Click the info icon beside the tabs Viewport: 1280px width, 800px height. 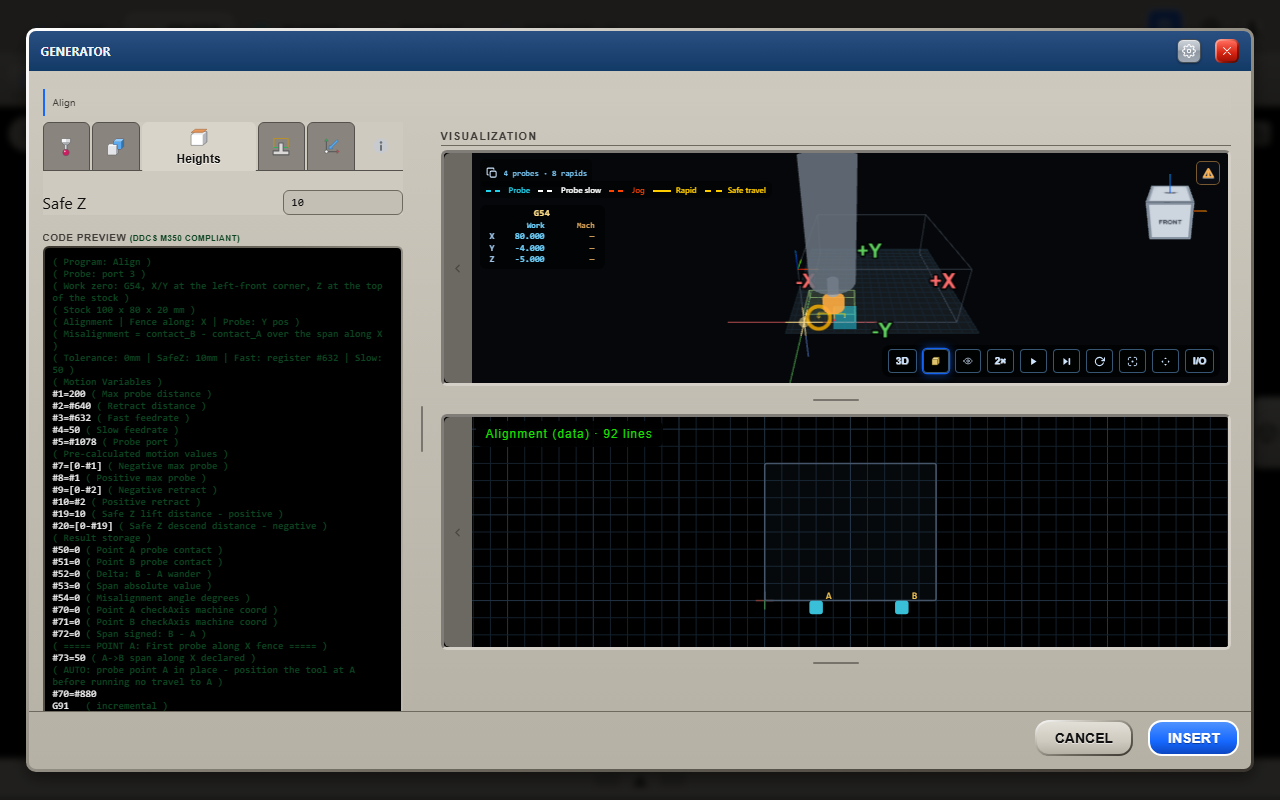(x=380, y=146)
